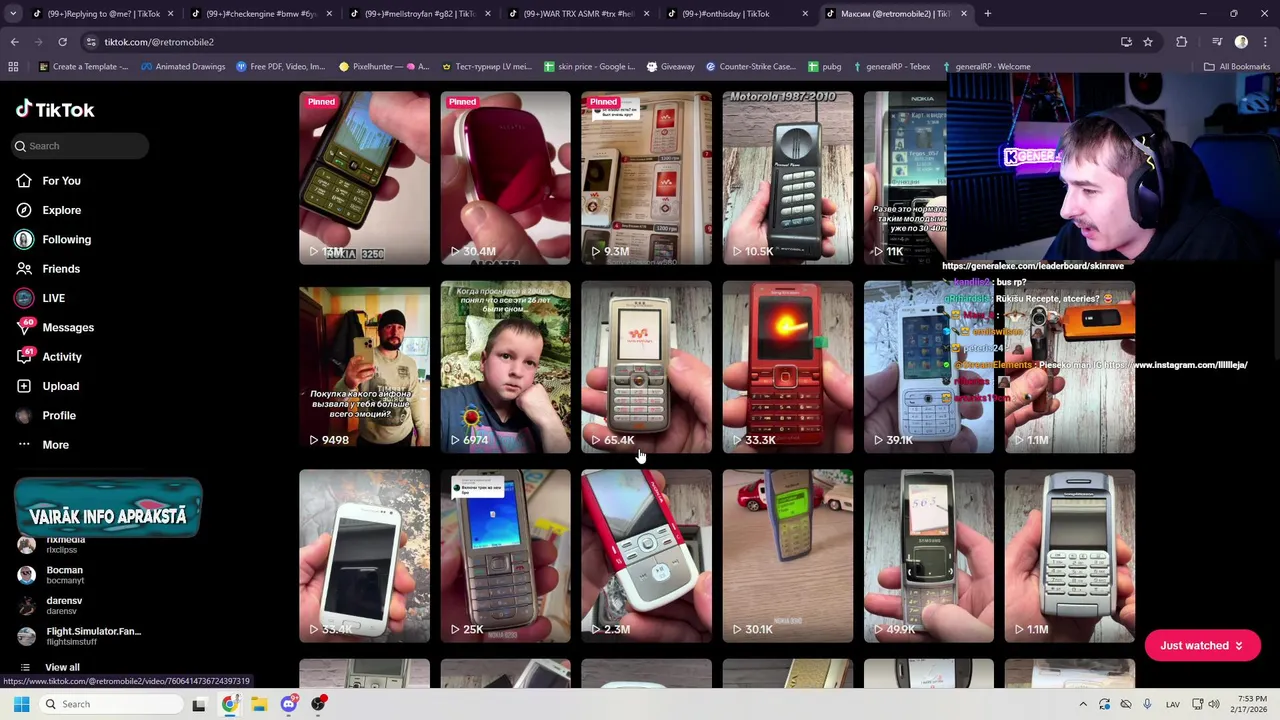The width and height of the screenshot is (1280, 720).
Task: Open the For You home icon
Action: [x=23, y=181]
